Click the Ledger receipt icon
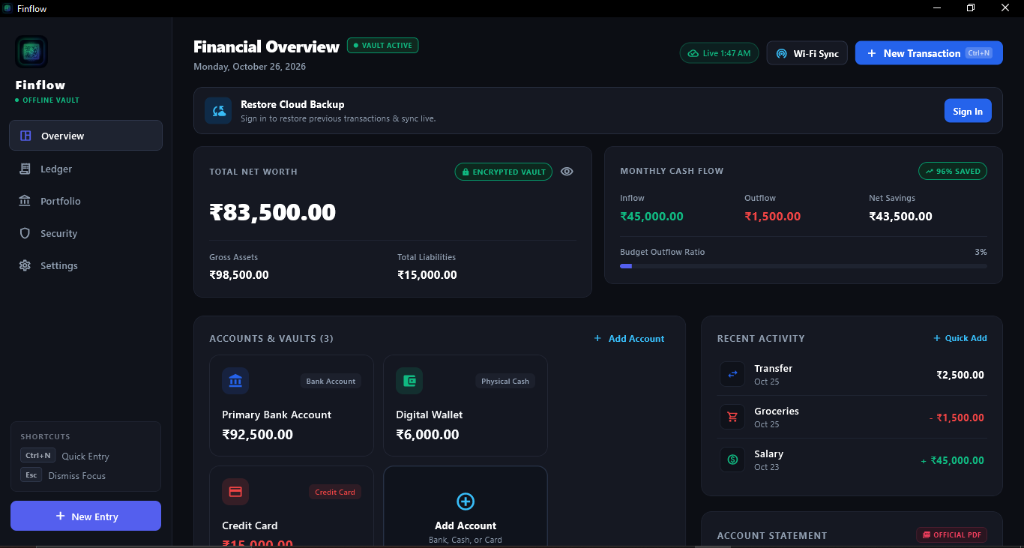1024x548 pixels. click(x=25, y=169)
